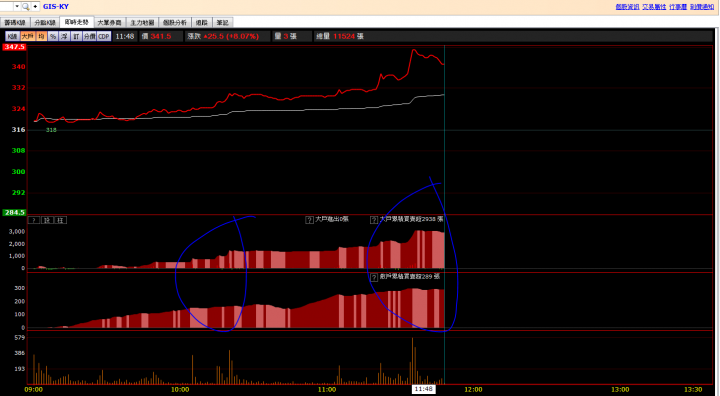Click the green 318 low price annotation
Screen dimensions: 720x396
[x=51, y=130]
